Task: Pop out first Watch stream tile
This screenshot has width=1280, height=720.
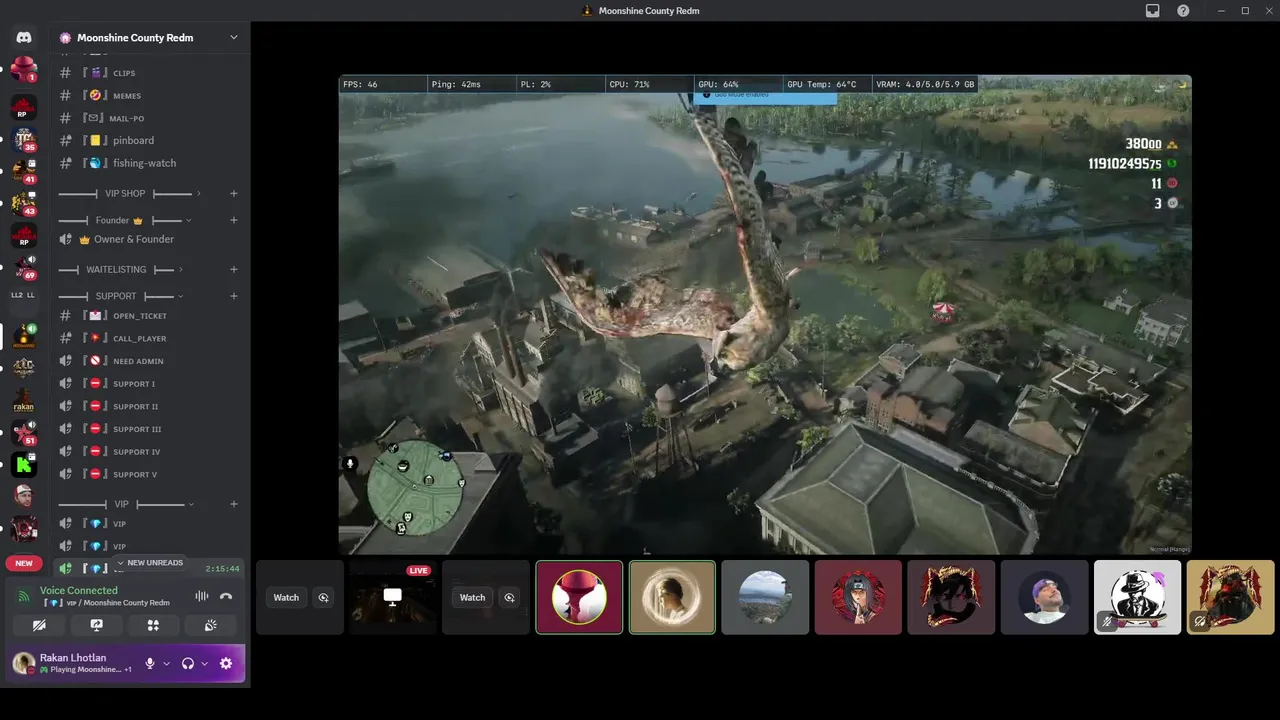Action: point(323,598)
